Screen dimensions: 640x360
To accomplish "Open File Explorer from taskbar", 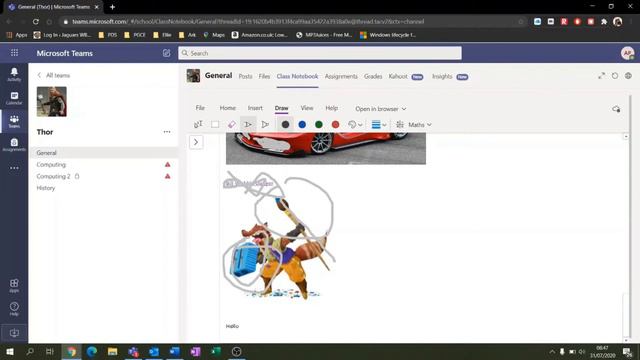I will [x=113, y=351].
